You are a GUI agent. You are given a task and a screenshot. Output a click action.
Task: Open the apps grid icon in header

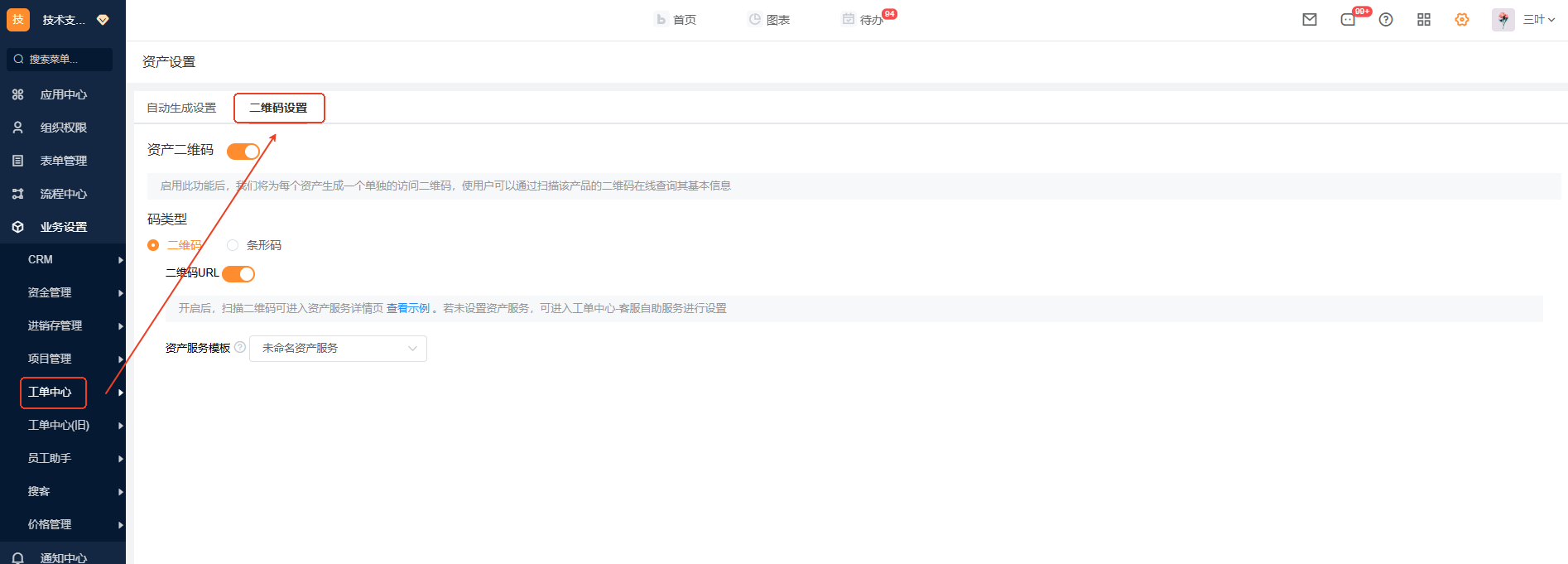[x=1424, y=20]
